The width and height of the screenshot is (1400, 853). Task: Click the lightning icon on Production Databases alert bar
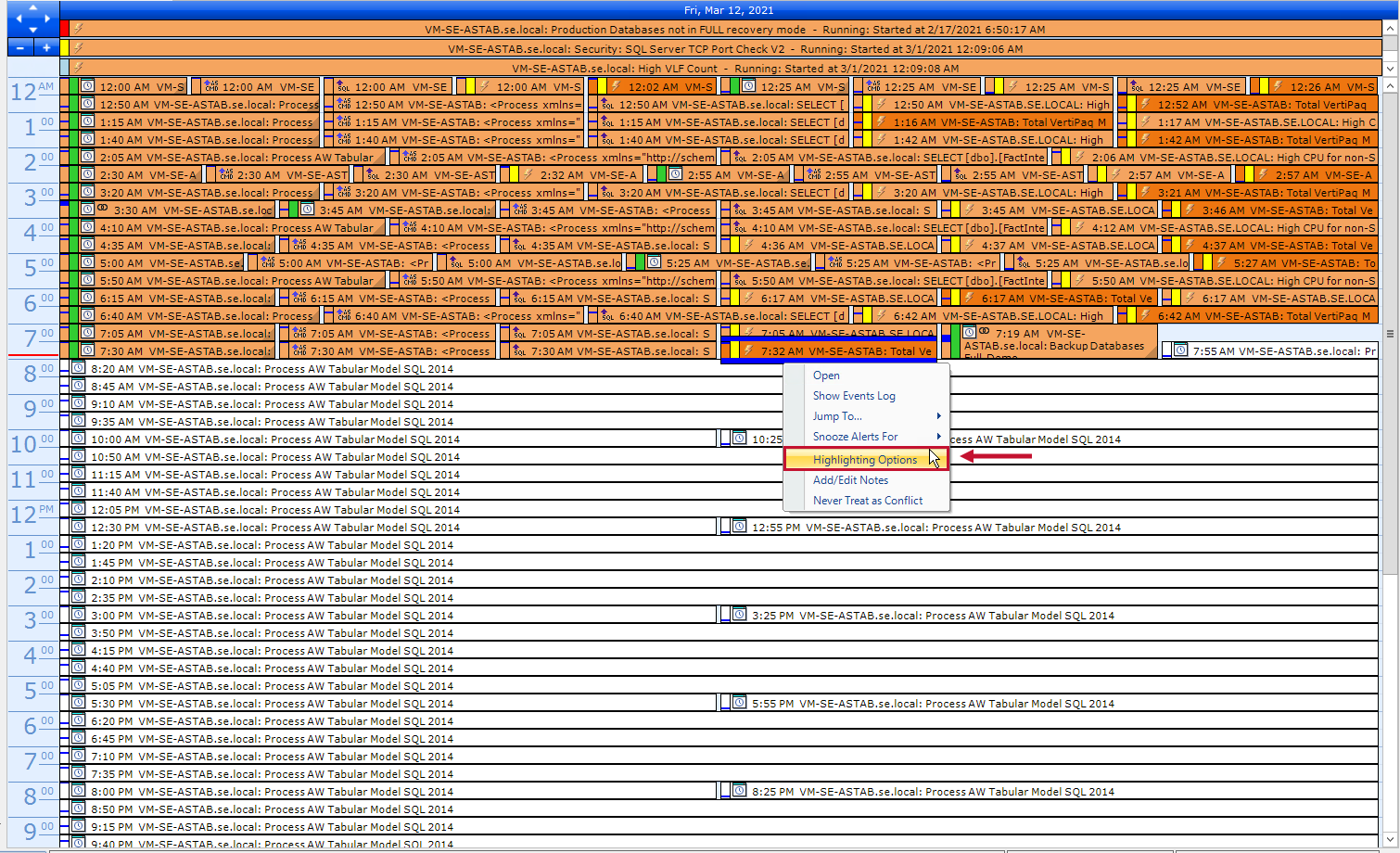(78, 29)
